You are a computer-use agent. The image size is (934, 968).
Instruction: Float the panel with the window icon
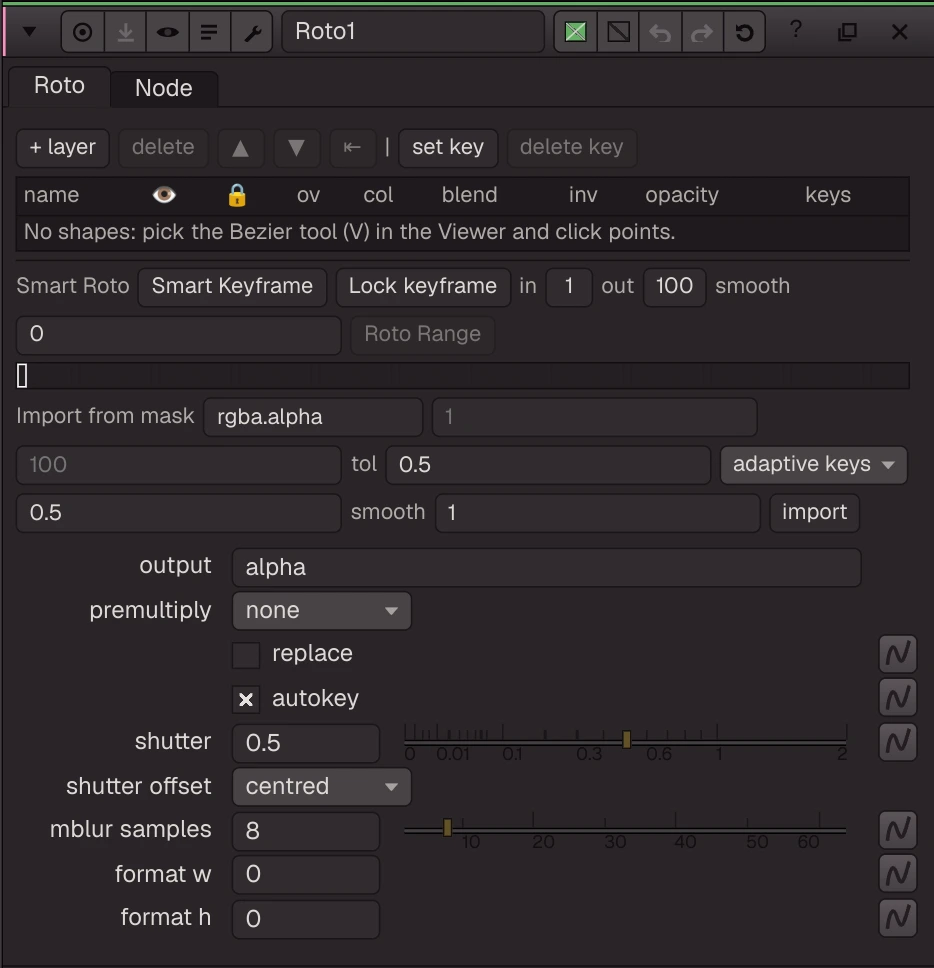848,31
